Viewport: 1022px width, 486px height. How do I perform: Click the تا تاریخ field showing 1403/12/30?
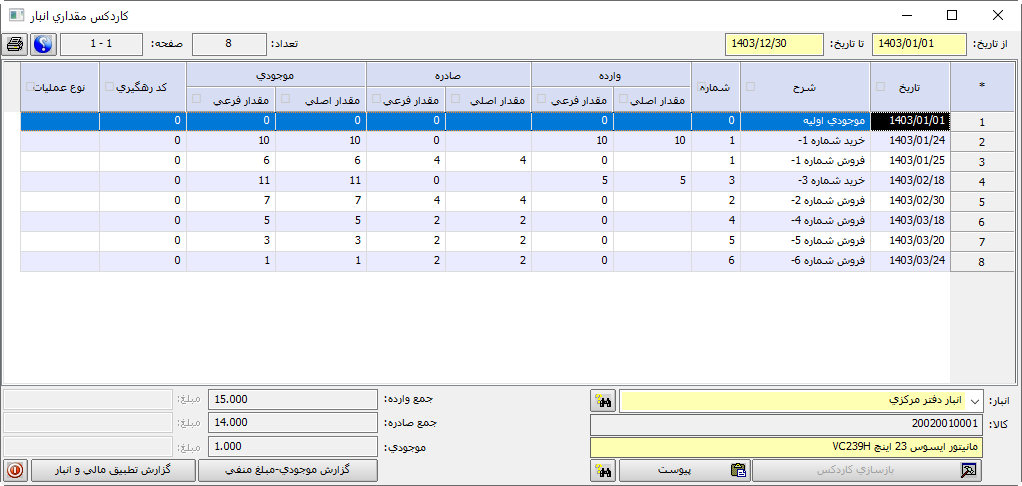click(x=775, y=44)
